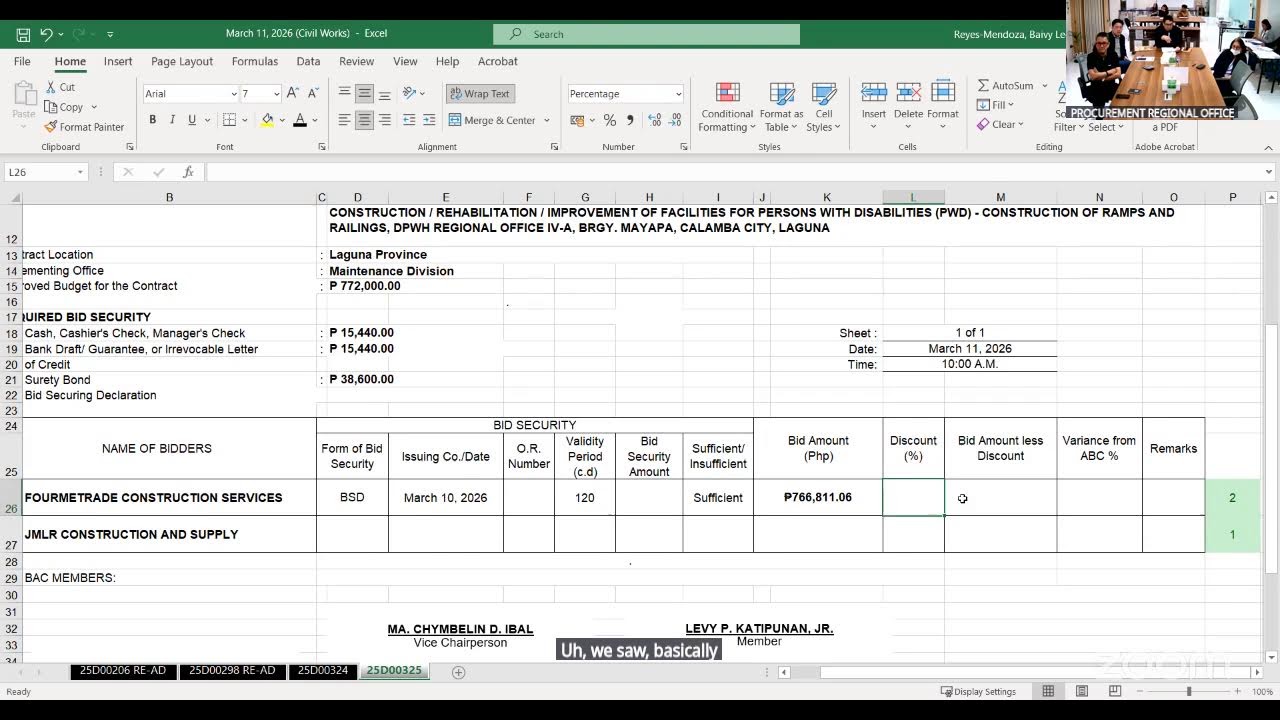Switch to Page Layout view in status bar
This screenshot has height=720, width=1280.
1082,691
